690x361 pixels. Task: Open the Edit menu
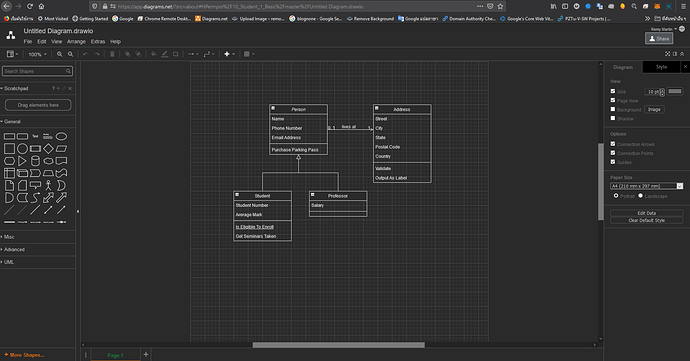tap(41, 41)
